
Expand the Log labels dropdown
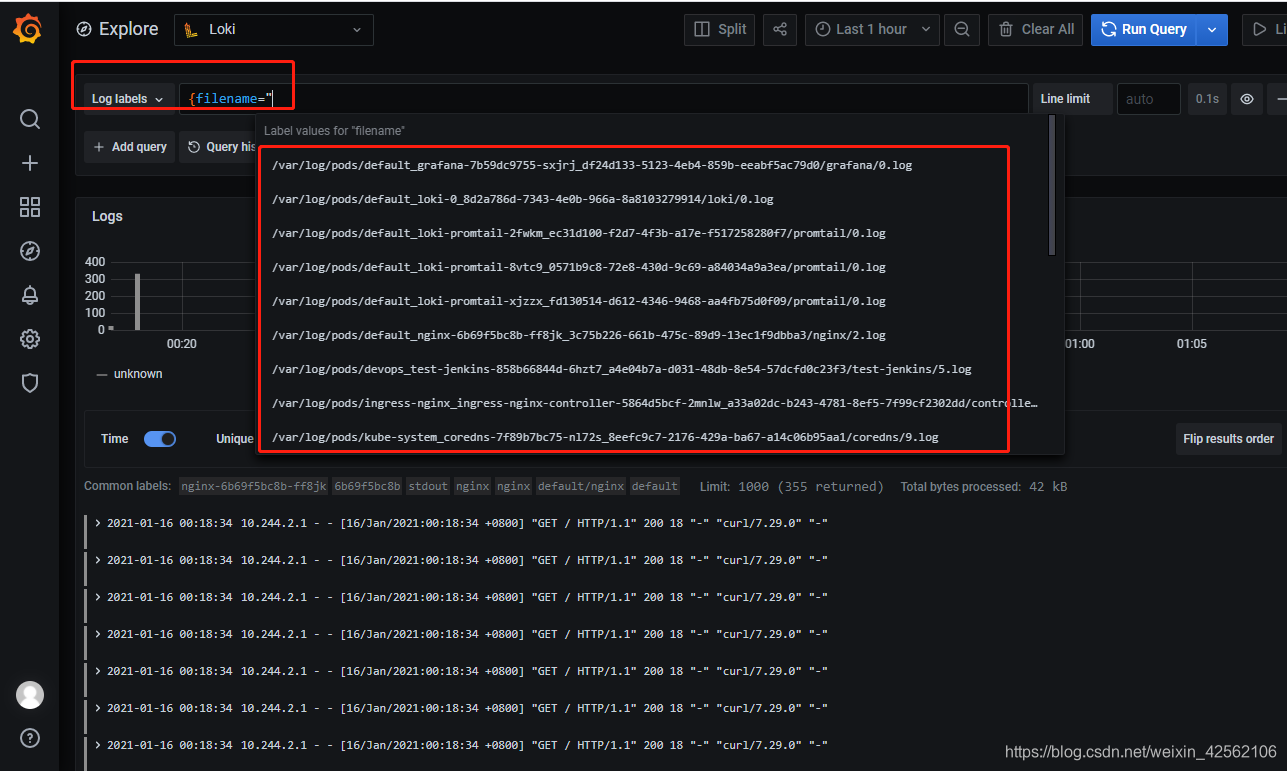click(127, 99)
